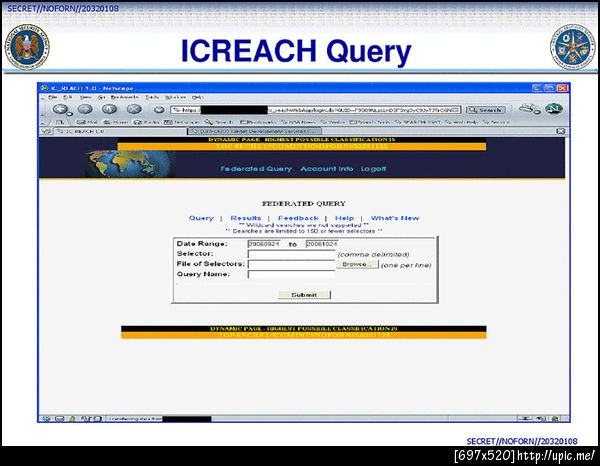This screenshot has height=466, width=600.
Task: Click the Logoff link
Action: click(373, 169)
